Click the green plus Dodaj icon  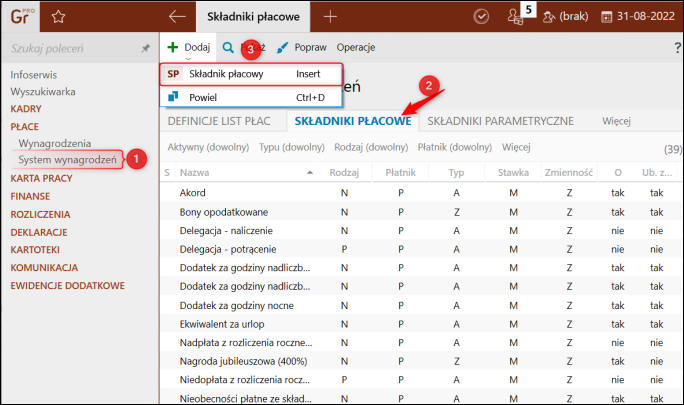173,47
